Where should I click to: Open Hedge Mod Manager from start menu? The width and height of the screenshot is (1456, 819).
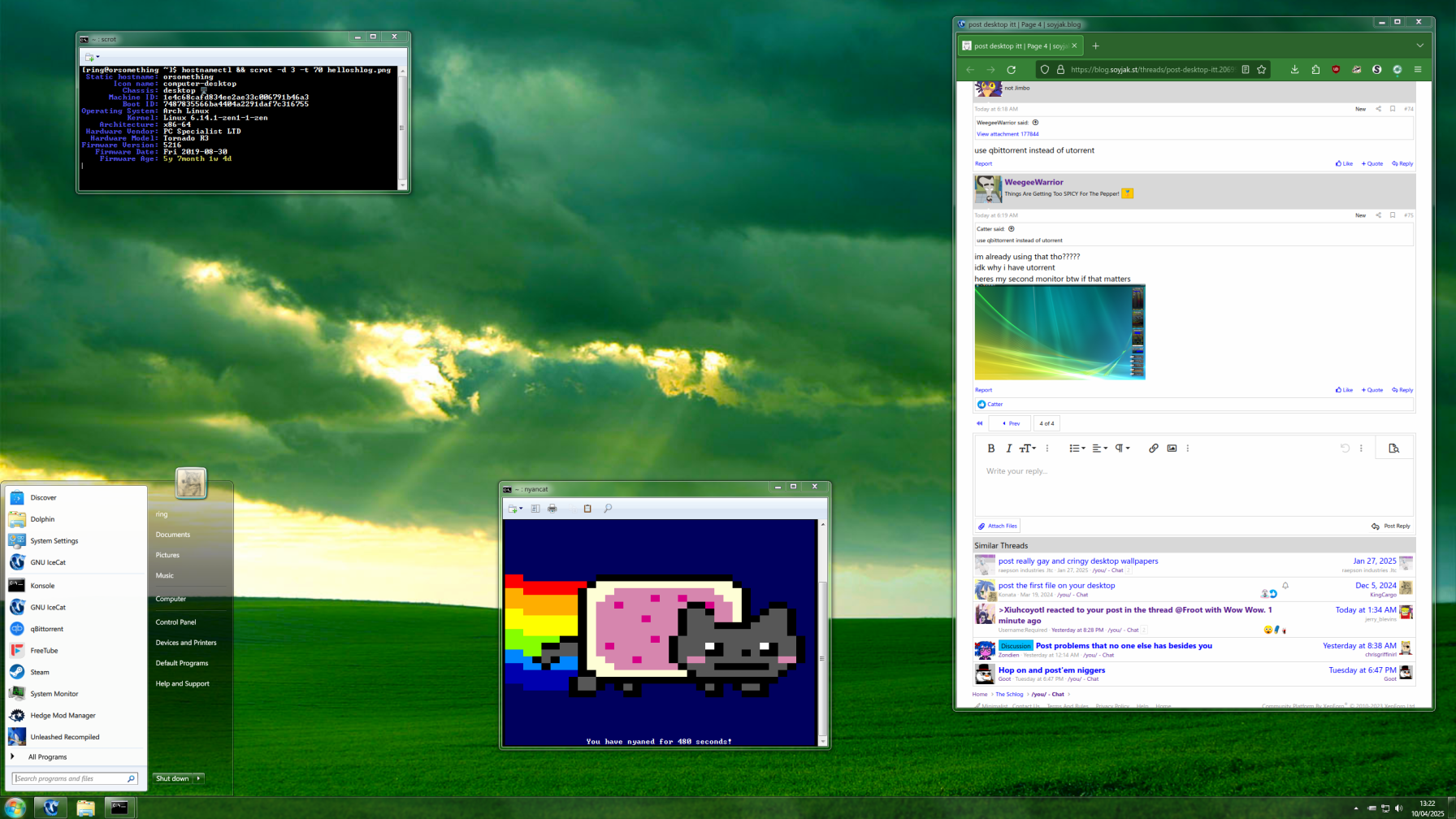pyautogui.click(x=76, y=716)
